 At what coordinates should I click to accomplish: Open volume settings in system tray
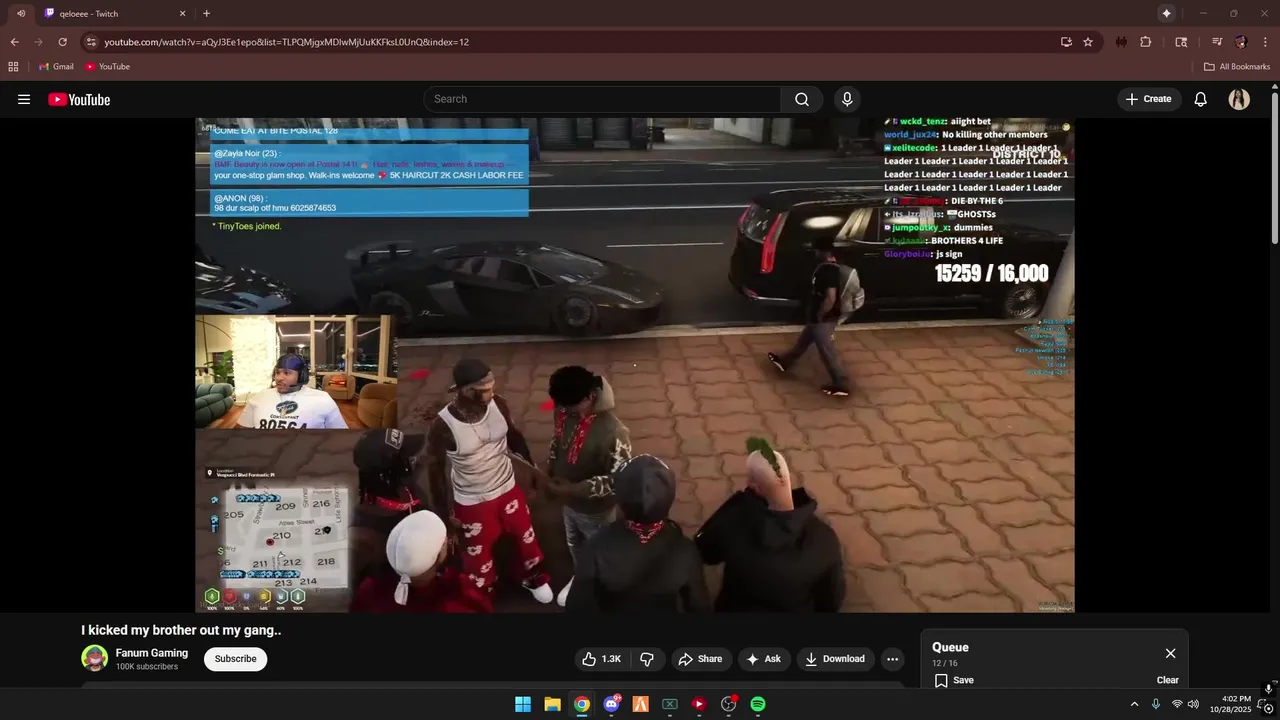[x=1193, y=704]
